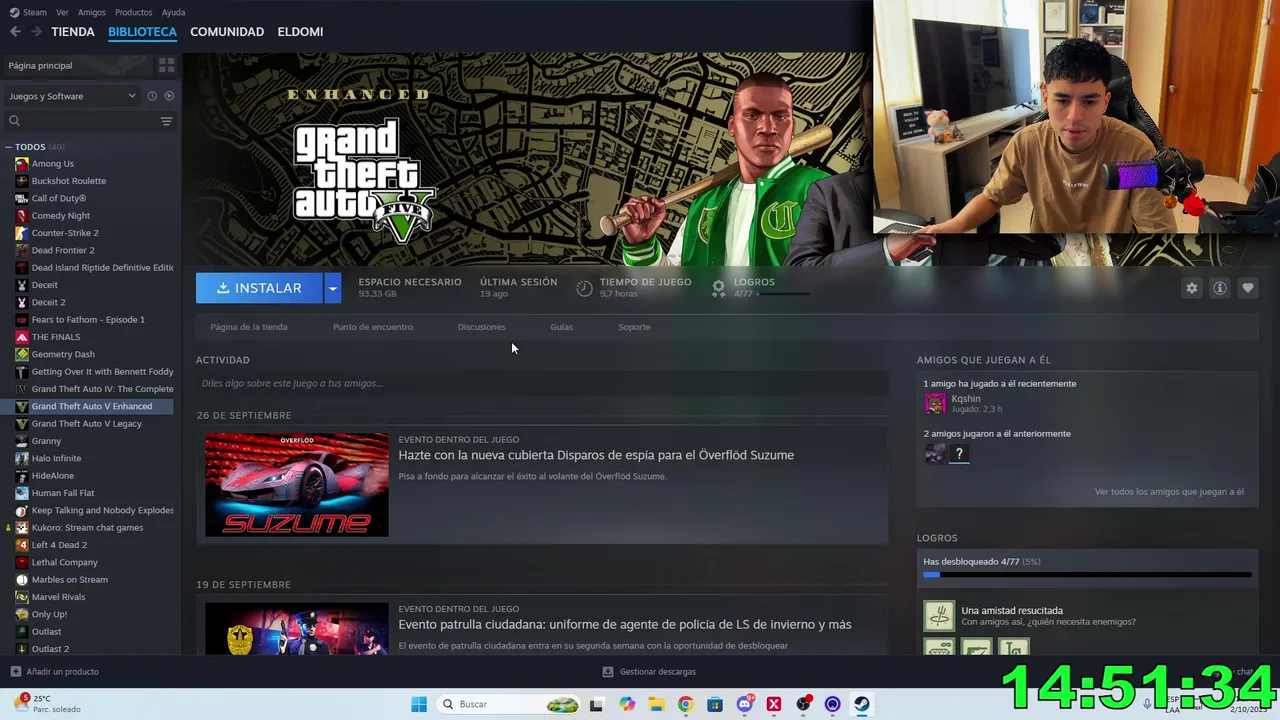The width and height of the screenshot is (1280, 720).
Task: Open the Productos menu
Action: pyautogui.click(x=133, y=12)
